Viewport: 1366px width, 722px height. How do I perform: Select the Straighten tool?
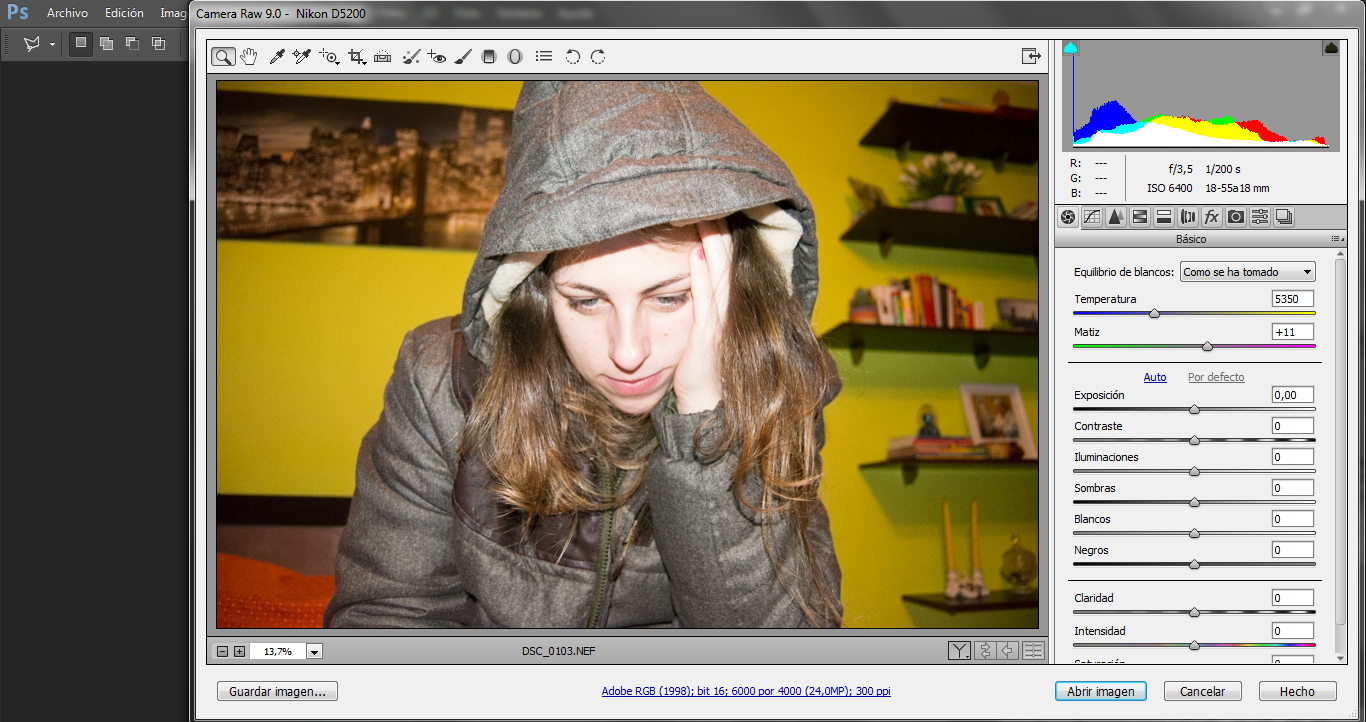click(x=382, y=57)
